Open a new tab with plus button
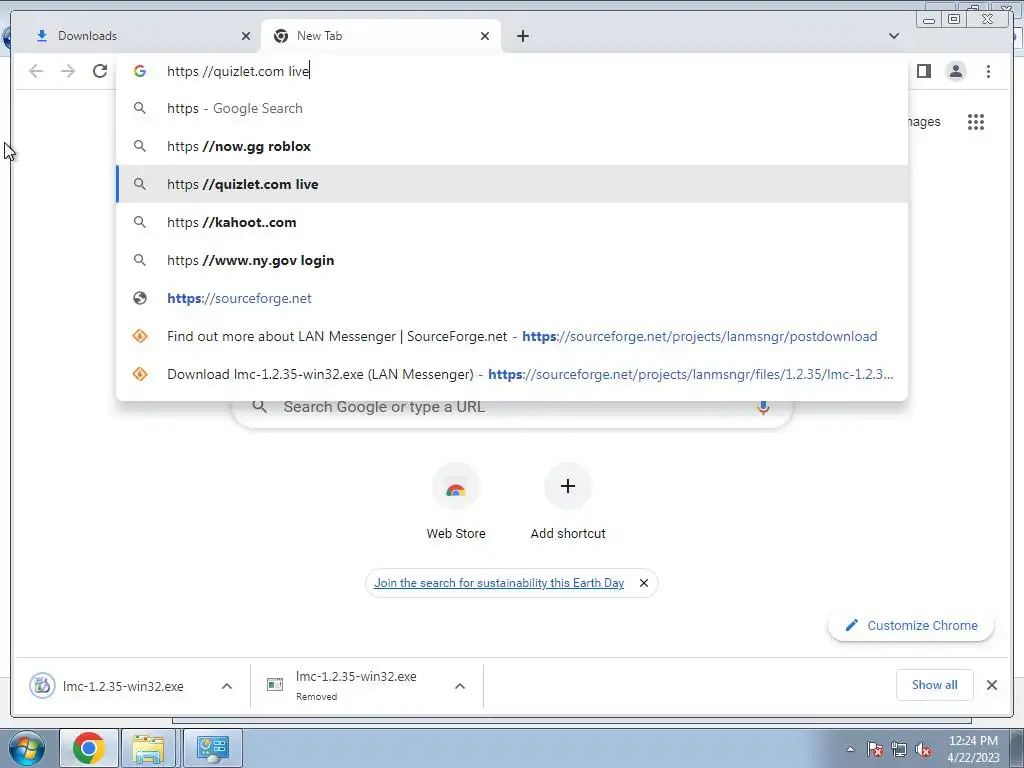Viewport: 1024px width, 768px height. pos(522,36)
